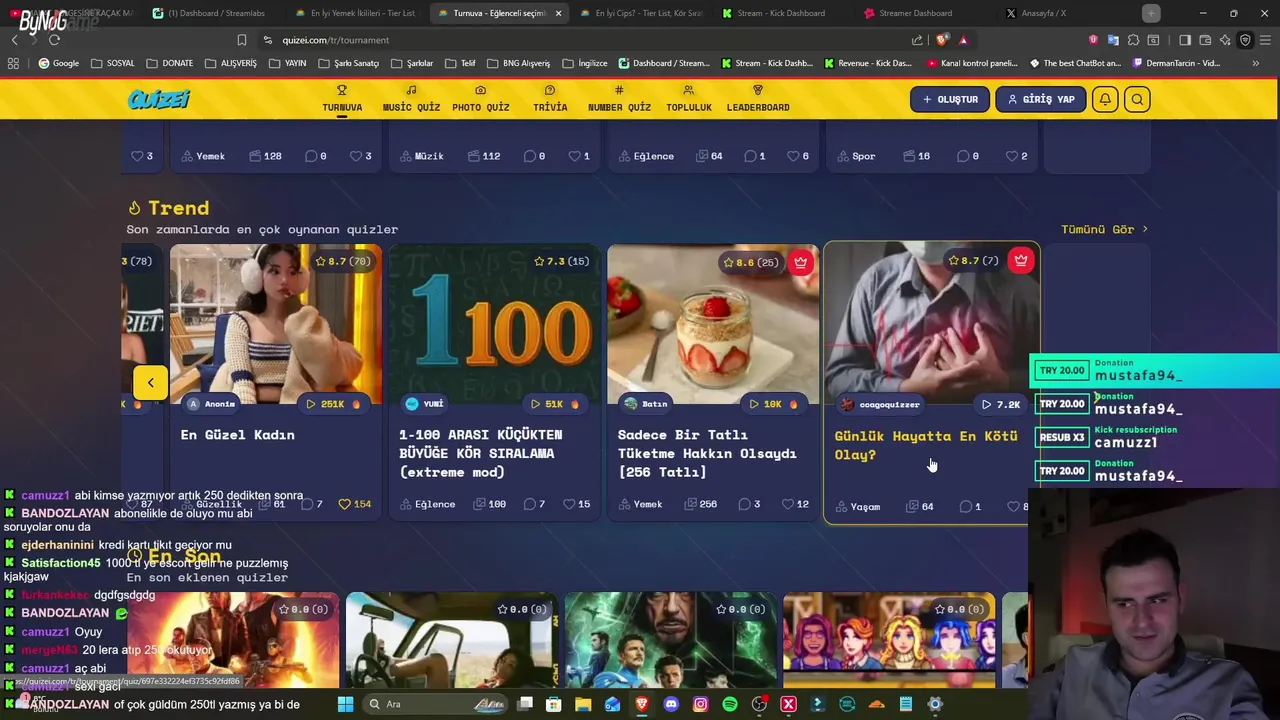Click play count 7.2K on Günlük Hayatta card
The height and width of the screenshot is (720, 1280).
[x=1001, y=405]
